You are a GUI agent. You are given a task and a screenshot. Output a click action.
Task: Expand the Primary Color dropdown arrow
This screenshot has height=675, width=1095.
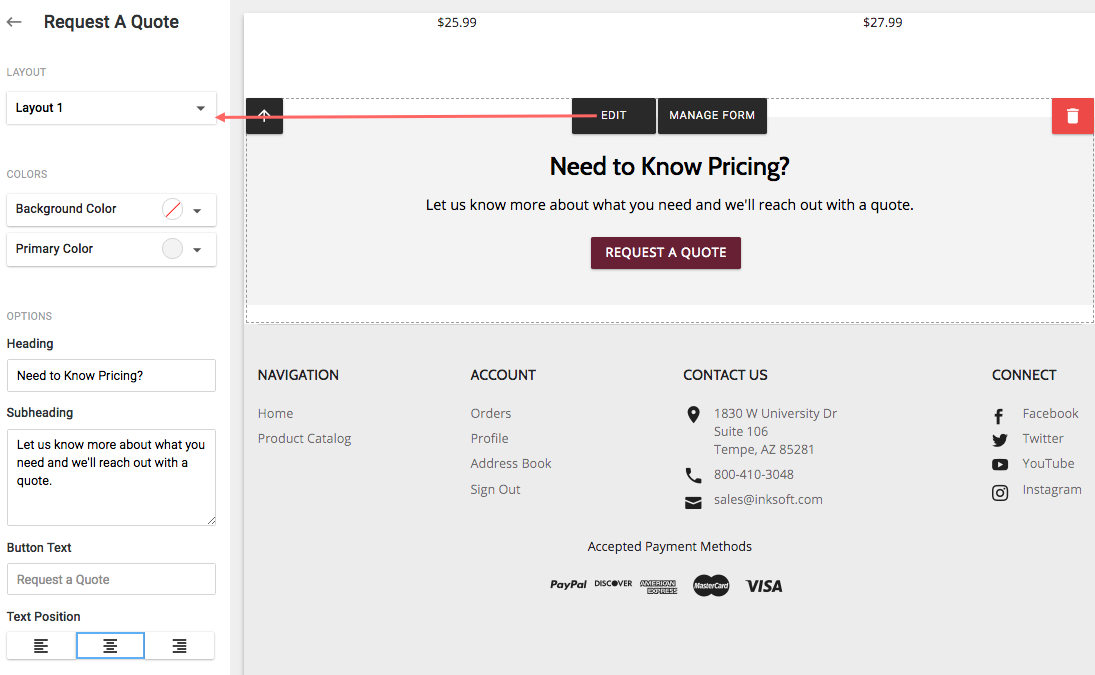197,250
